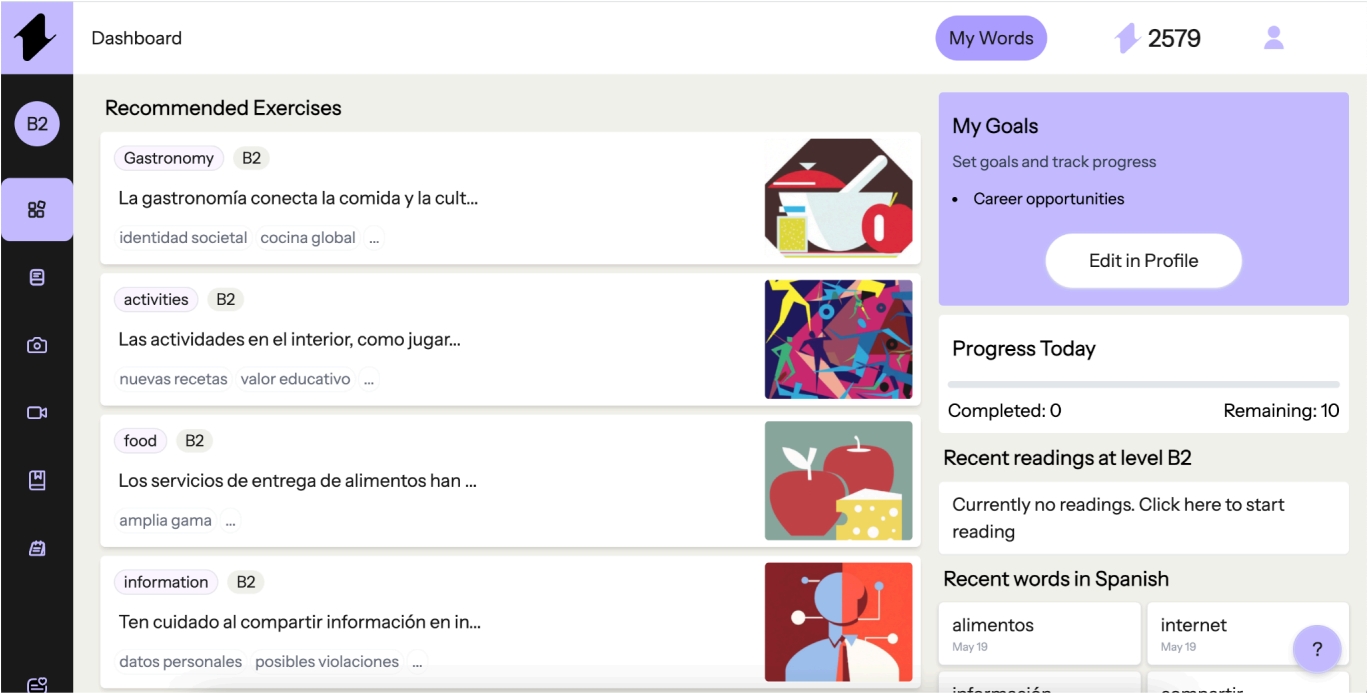
Task: Click the app logo in top-left corner
Action: [37, 37]
